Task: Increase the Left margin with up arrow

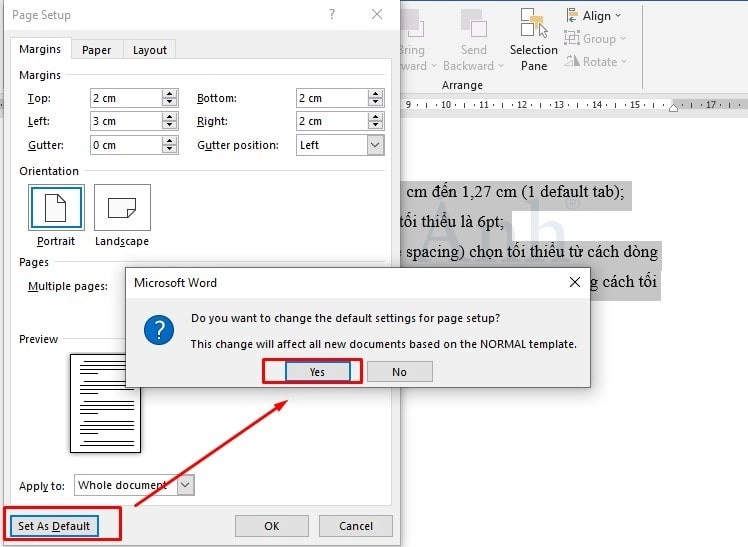Action: (x=169, y=117)
